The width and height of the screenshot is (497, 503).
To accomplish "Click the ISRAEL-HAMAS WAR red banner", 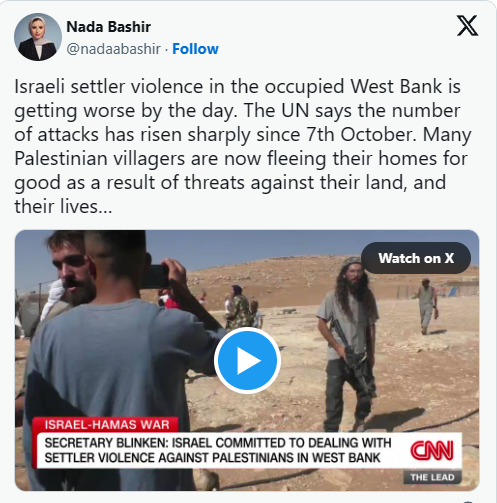I will (x=107, y=425).
